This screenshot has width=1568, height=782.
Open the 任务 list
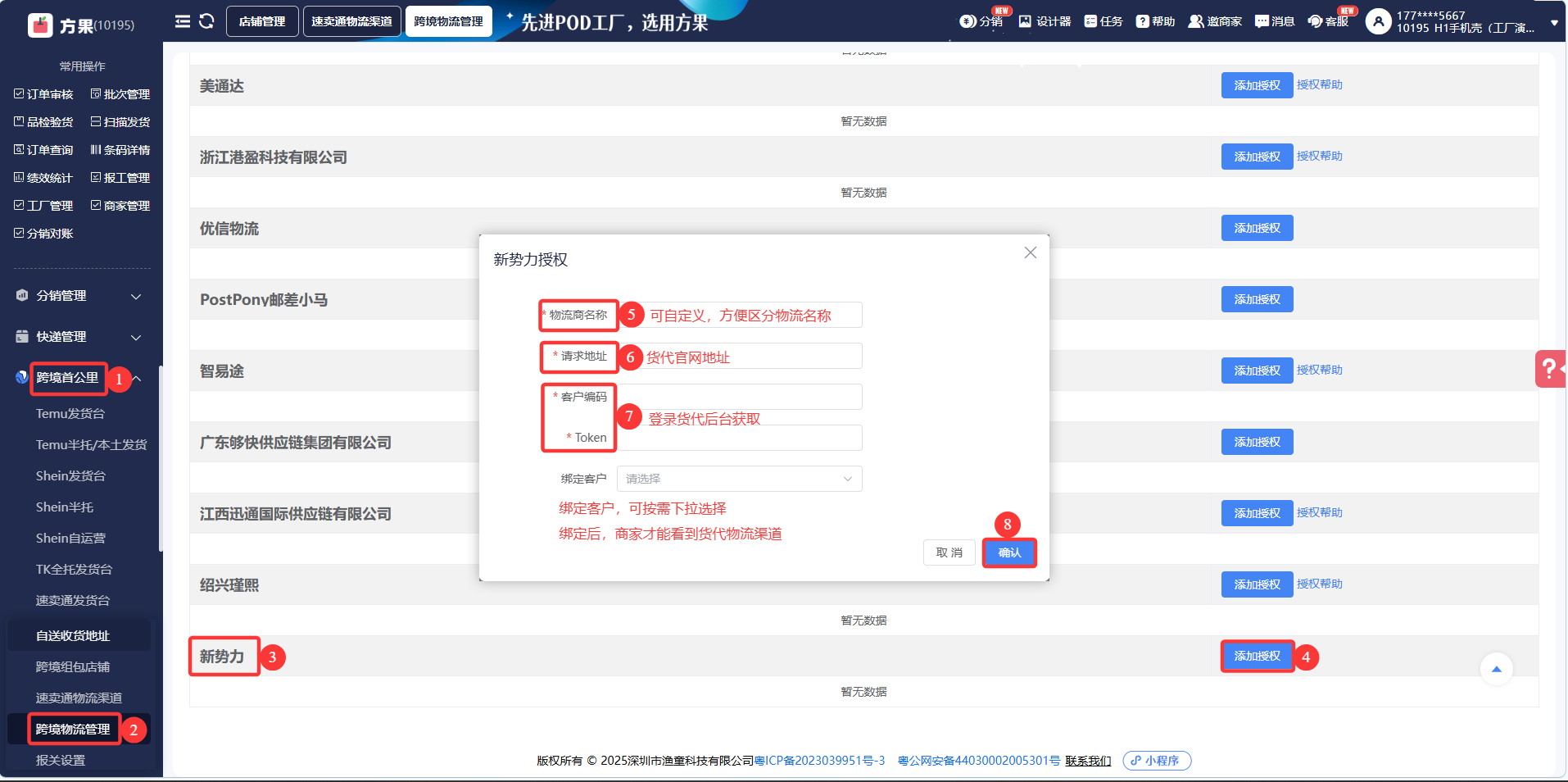coord(1103,21)
